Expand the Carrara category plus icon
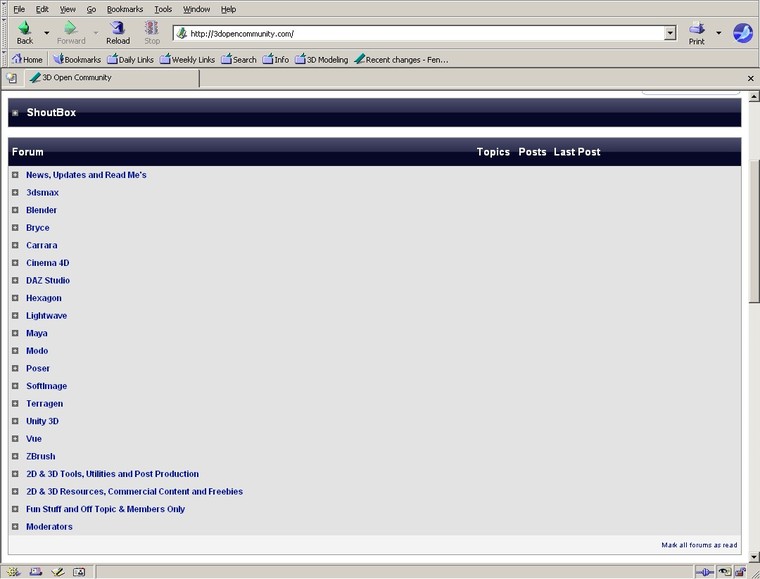Viewport: 760px width, 579px height. pyautogui.click(x=15, y=245)
